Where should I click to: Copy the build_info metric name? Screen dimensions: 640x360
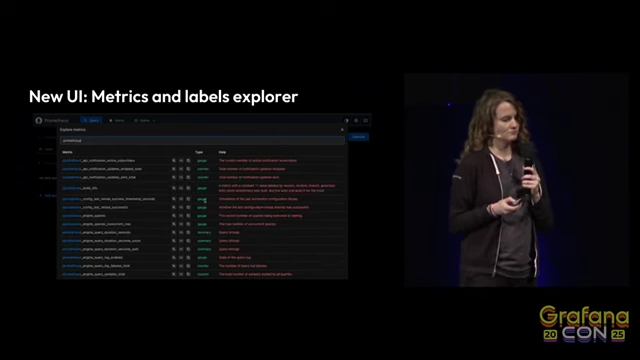[189, 188]
